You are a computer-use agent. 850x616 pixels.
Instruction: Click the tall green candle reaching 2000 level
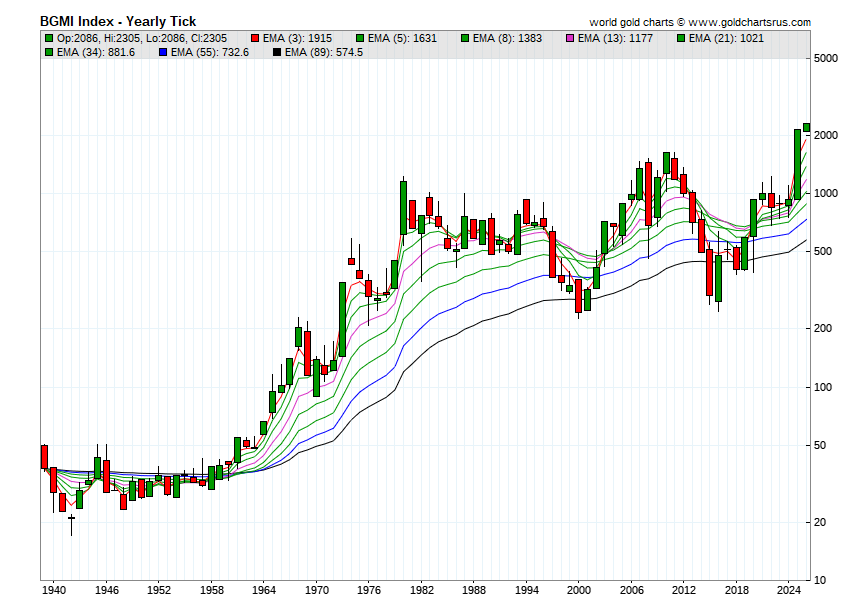(797, 164)
